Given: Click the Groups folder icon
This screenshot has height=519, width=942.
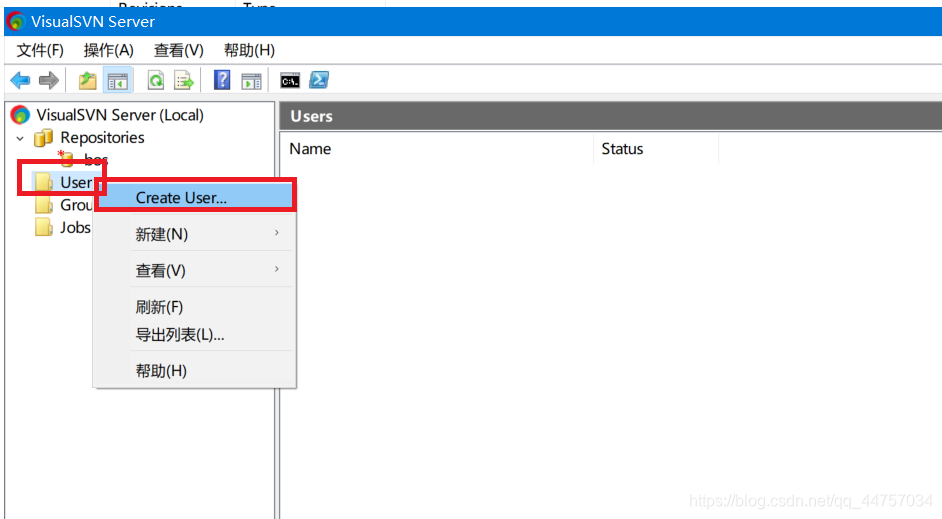Looking at the screenshot, I should (44, 205).
